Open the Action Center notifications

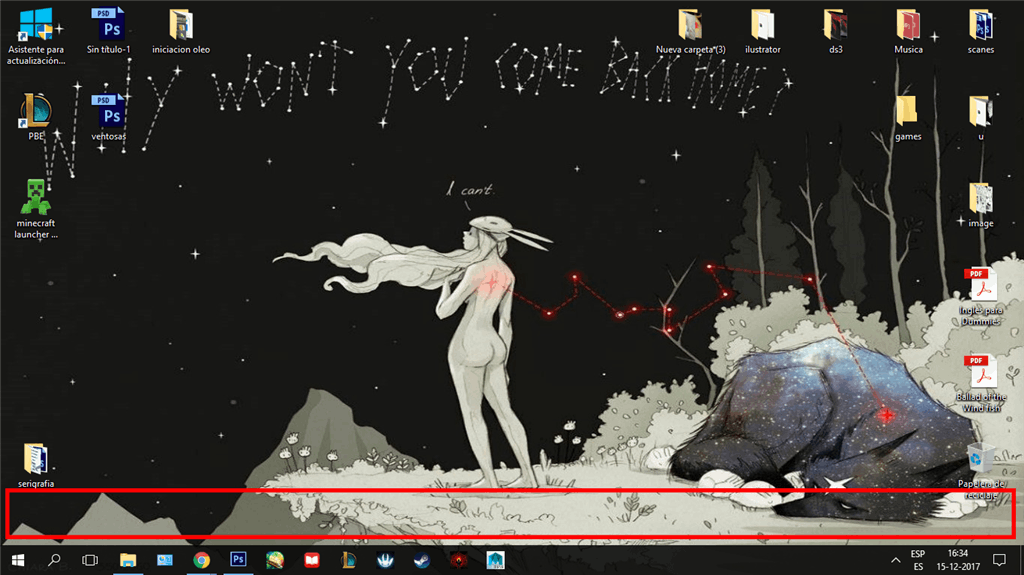(x=999, y=560)
